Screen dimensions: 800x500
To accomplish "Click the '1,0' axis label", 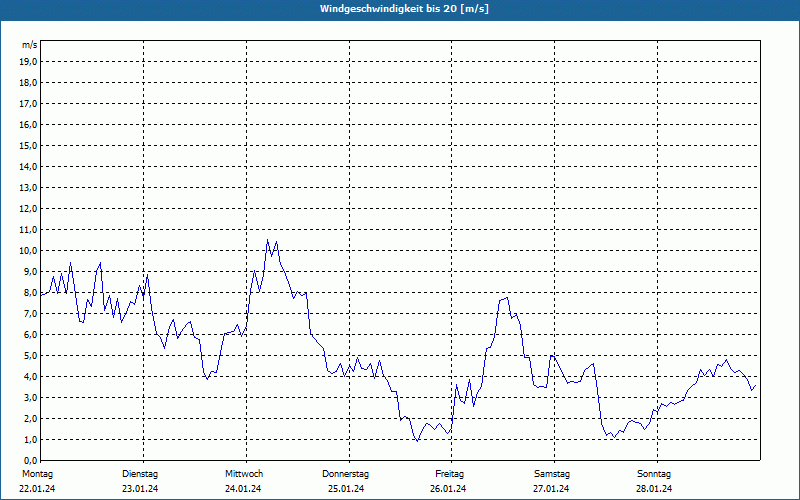I will pyautogui.click(x=30, y=440).
